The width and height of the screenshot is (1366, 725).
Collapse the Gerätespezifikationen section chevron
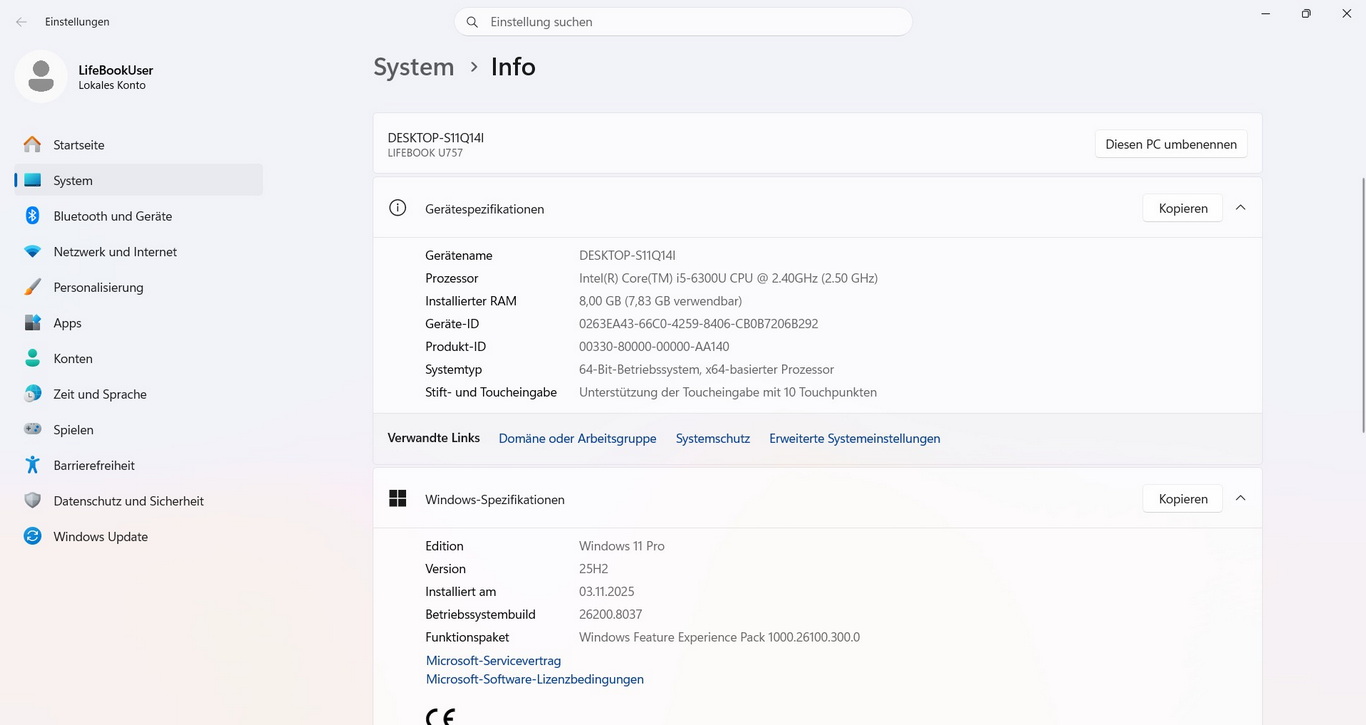click(1240, 208)
